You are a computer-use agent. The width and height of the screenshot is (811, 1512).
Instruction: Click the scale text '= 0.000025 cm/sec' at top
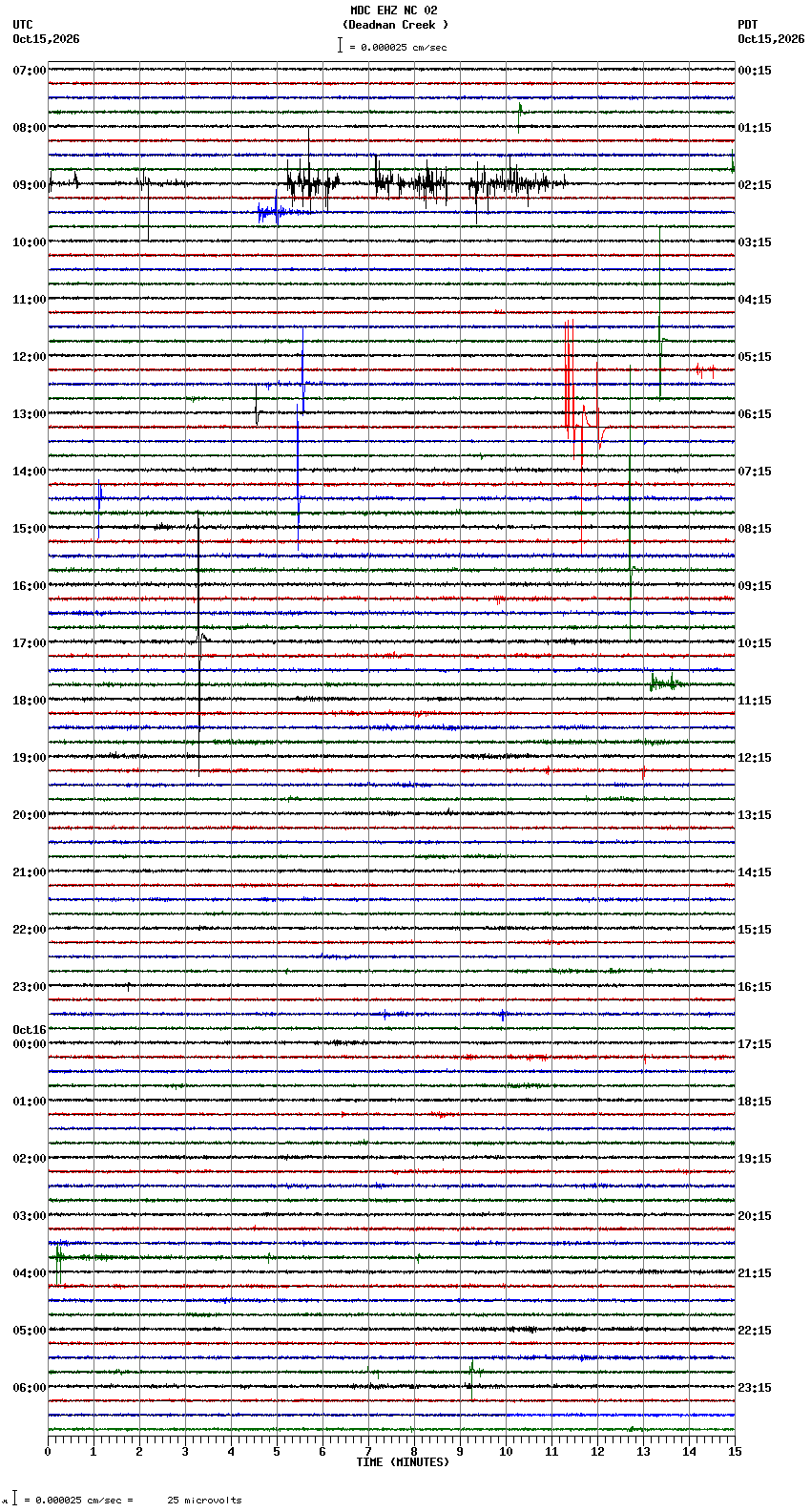coord(398,47)
